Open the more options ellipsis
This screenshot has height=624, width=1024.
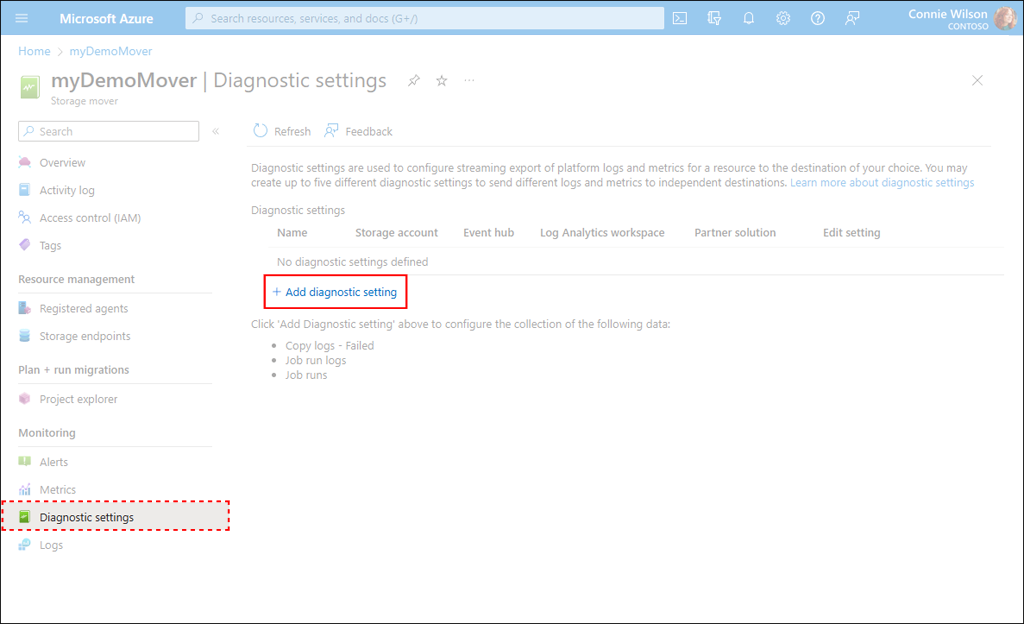tap(470, 80)
